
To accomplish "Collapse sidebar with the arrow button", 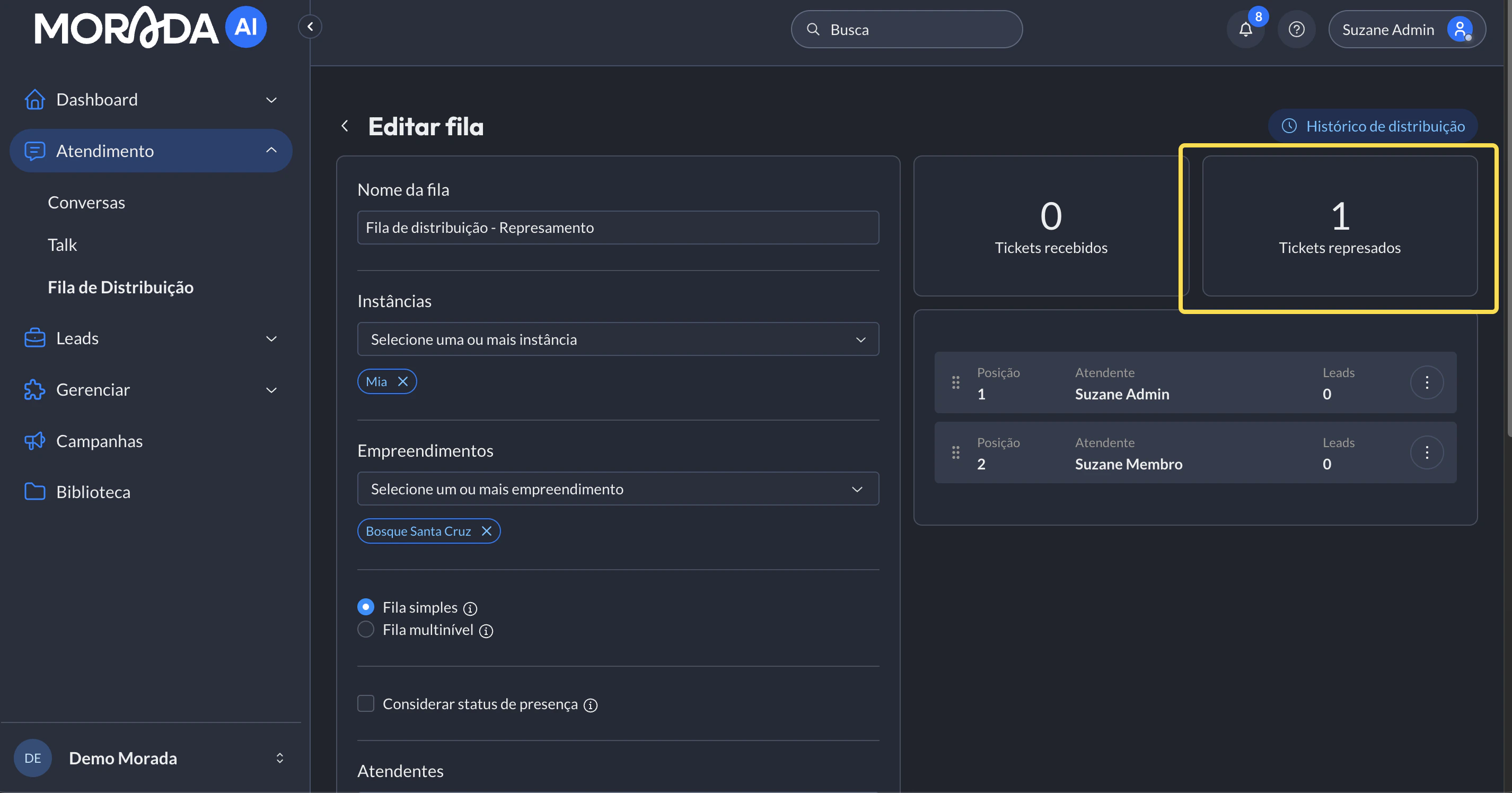I will point(310,27).
